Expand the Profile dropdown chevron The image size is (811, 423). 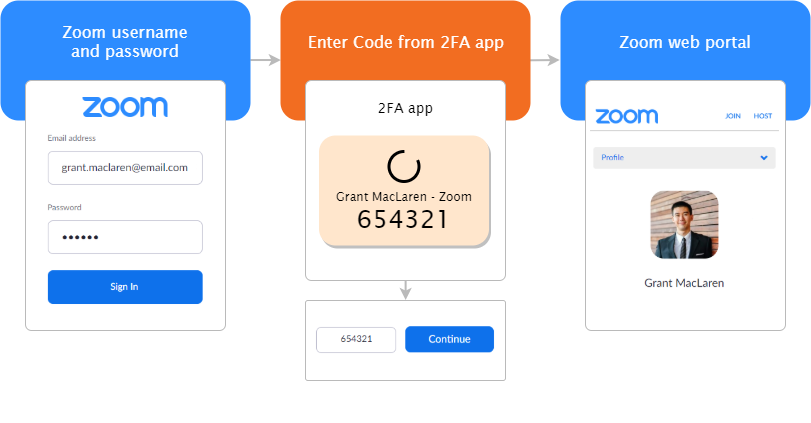pyautogui.click(x=764, y=158)
